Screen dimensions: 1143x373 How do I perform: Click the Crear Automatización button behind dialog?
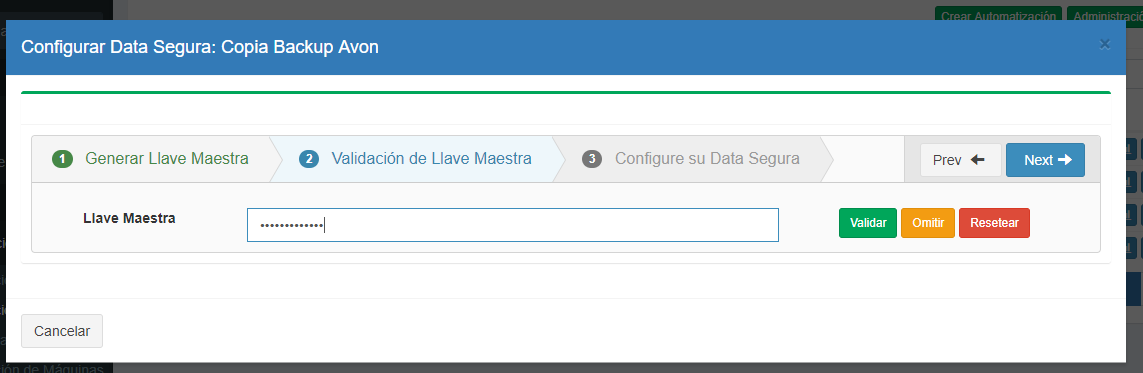coord(997,14)
